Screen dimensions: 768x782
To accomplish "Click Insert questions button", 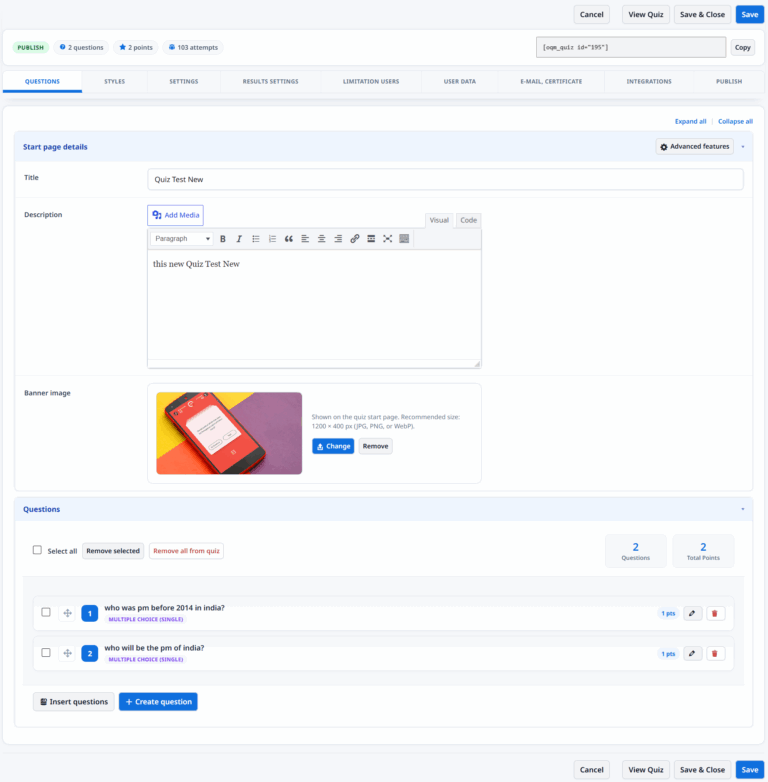I will 74,702.
